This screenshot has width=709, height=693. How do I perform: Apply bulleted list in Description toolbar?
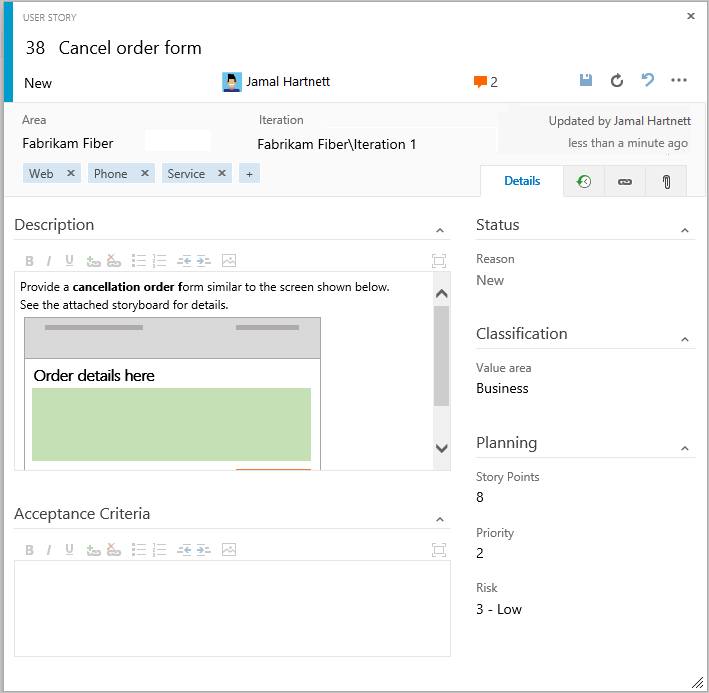139,261
